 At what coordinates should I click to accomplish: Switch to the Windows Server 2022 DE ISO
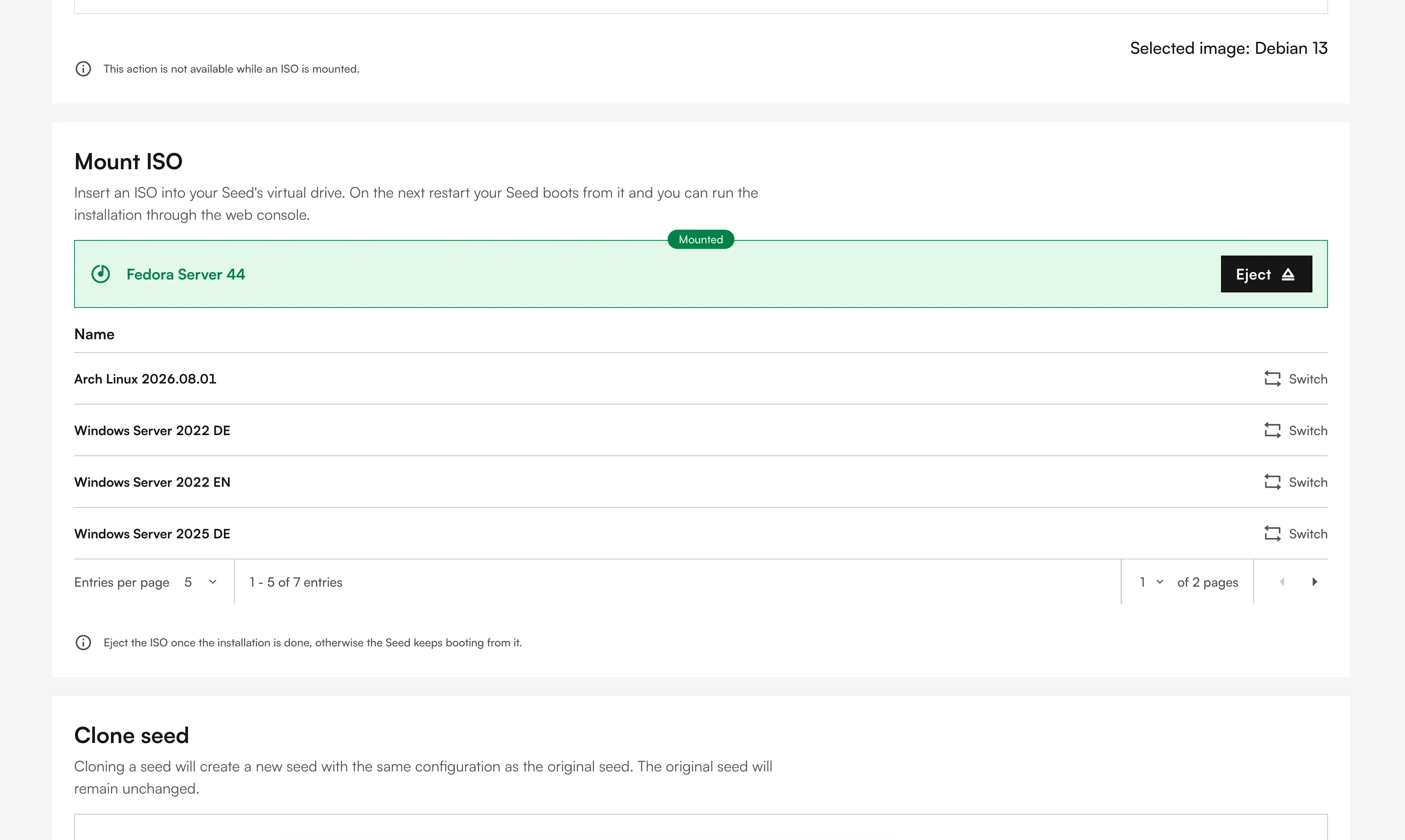1296,430
